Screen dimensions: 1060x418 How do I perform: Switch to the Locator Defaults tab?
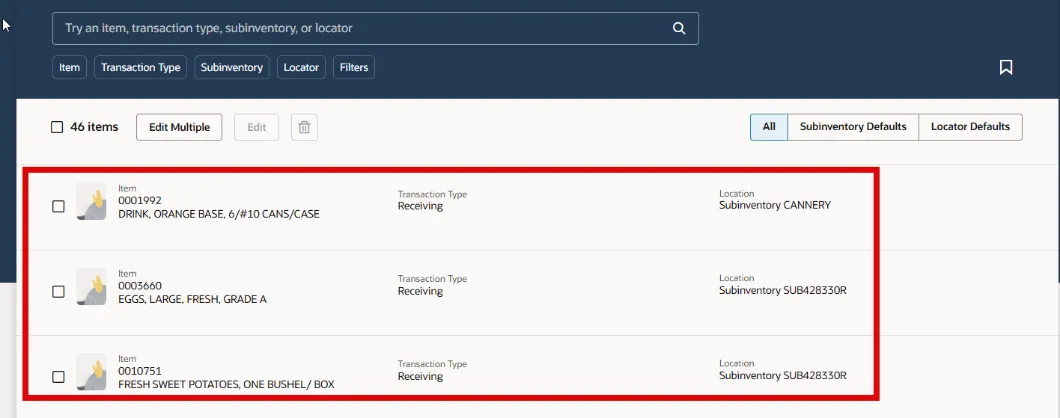970,127
